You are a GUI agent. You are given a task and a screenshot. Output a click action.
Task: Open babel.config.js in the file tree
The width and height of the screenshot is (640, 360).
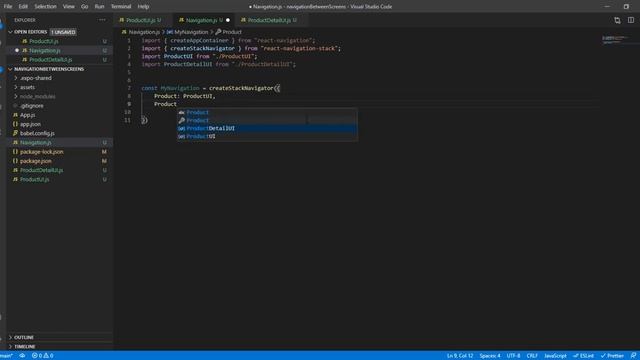37,133
